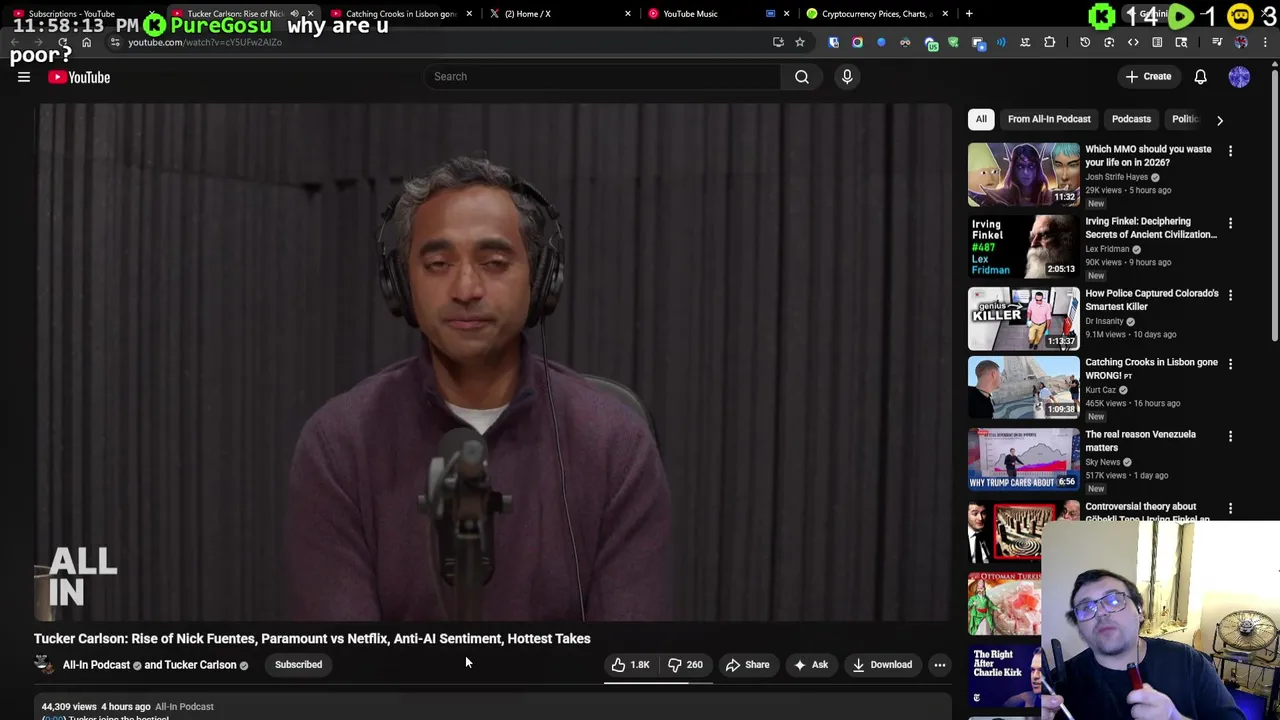Click the browser home button

[x=86, y=42]
